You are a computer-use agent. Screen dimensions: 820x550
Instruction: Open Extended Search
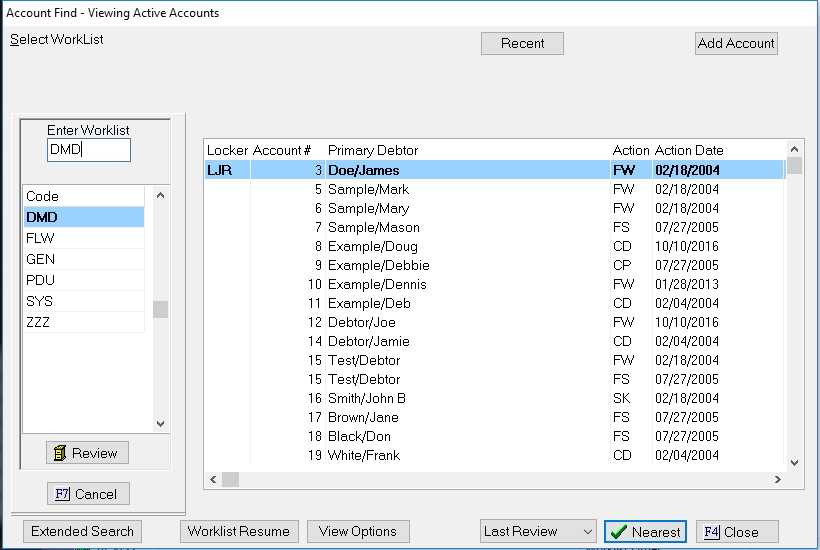pos(82,532)
